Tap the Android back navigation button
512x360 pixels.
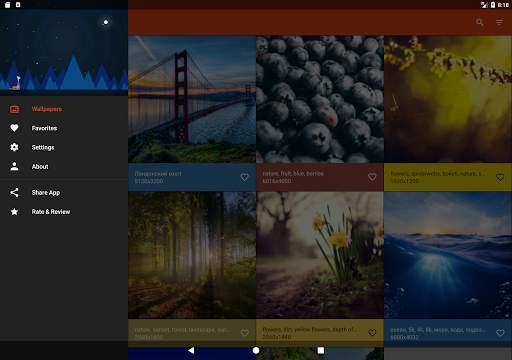pos(191,350)
